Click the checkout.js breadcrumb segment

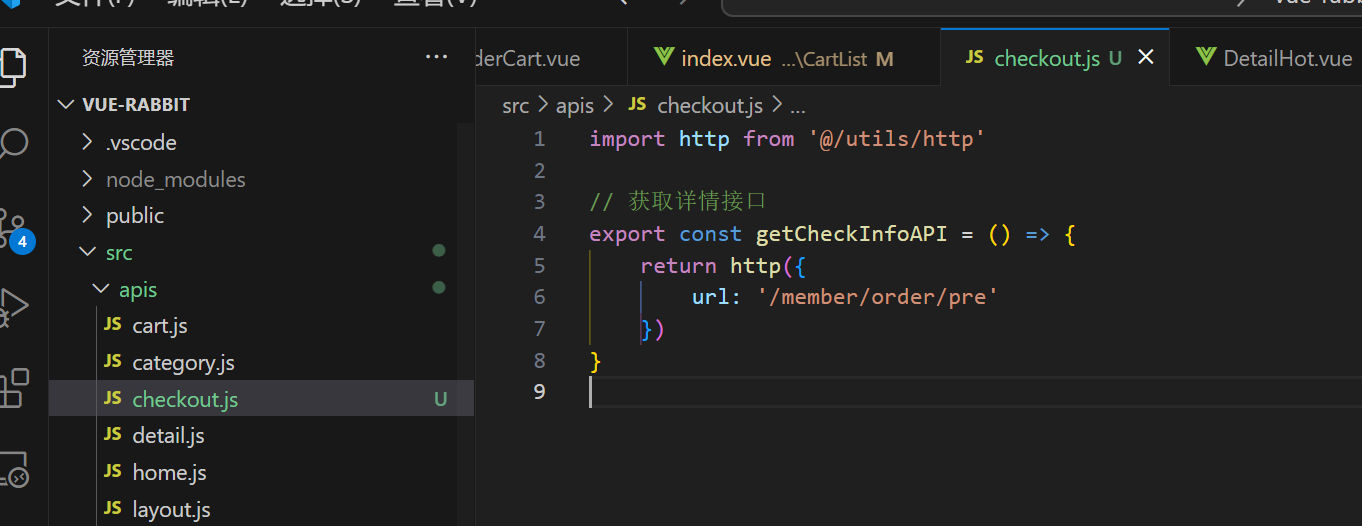coord(696,106)
